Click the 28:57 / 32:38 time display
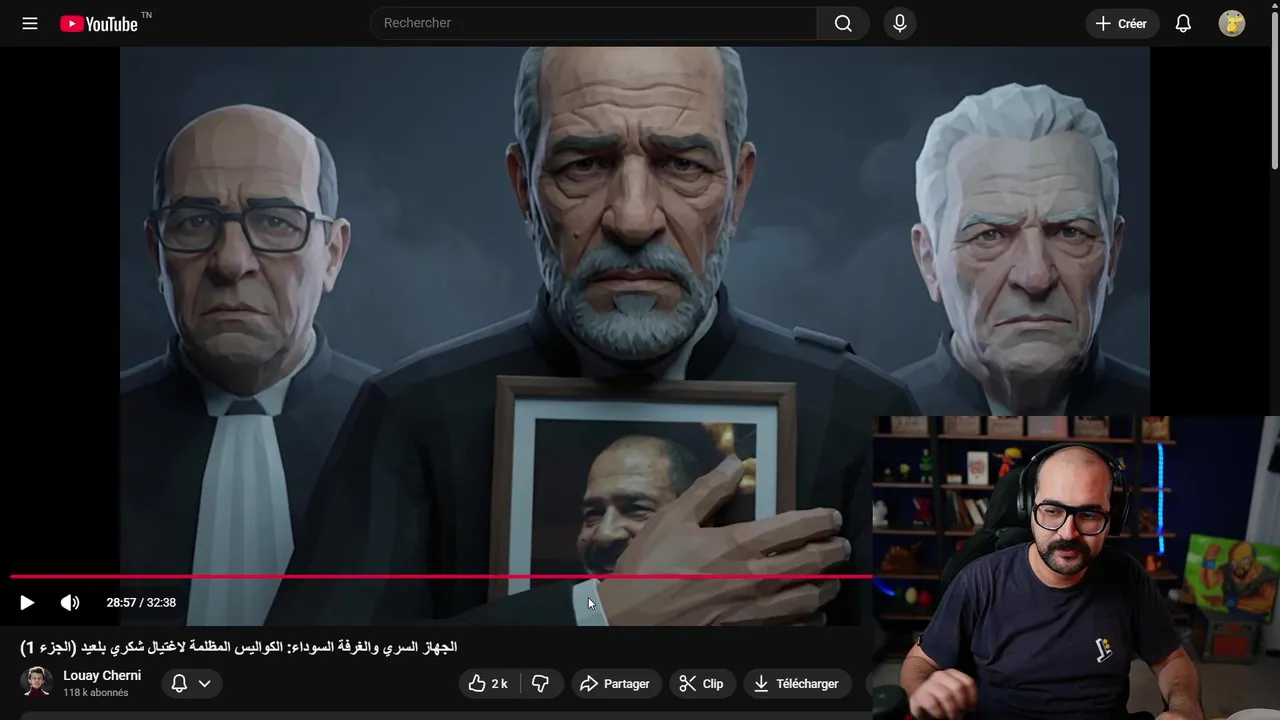 [141, 602]
